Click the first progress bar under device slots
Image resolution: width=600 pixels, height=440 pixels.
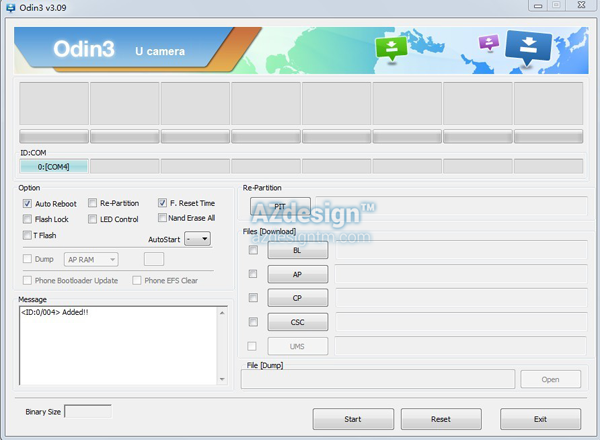pos(54,136)
